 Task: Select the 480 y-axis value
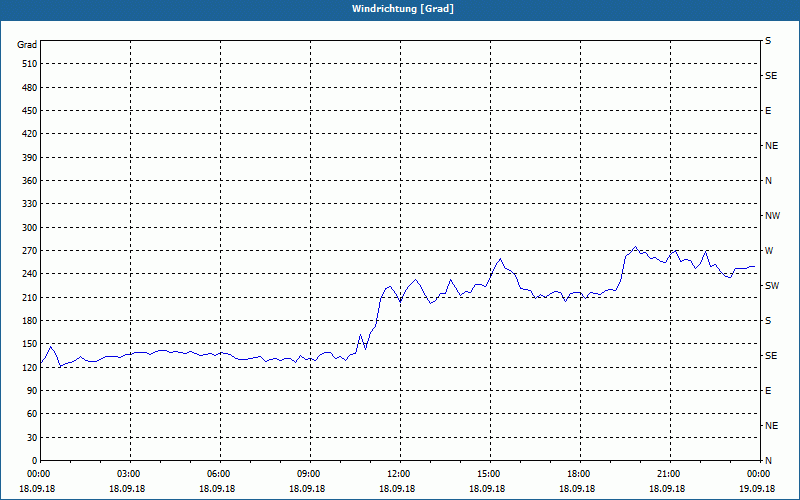30,88
